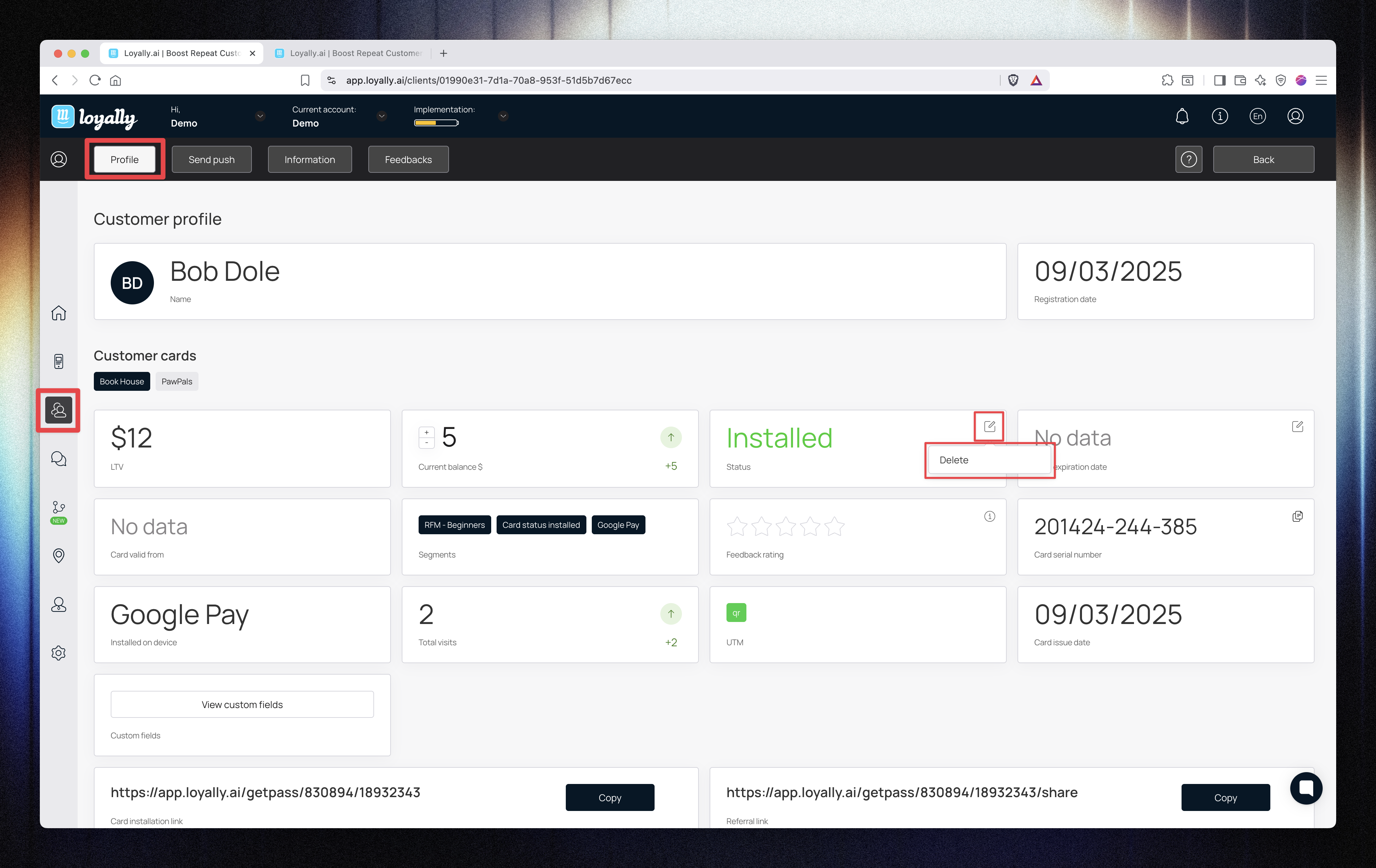This screenshot has height=868, width=1376.
Task: Rate feedback with the fifth star
Action: (834, 526)
